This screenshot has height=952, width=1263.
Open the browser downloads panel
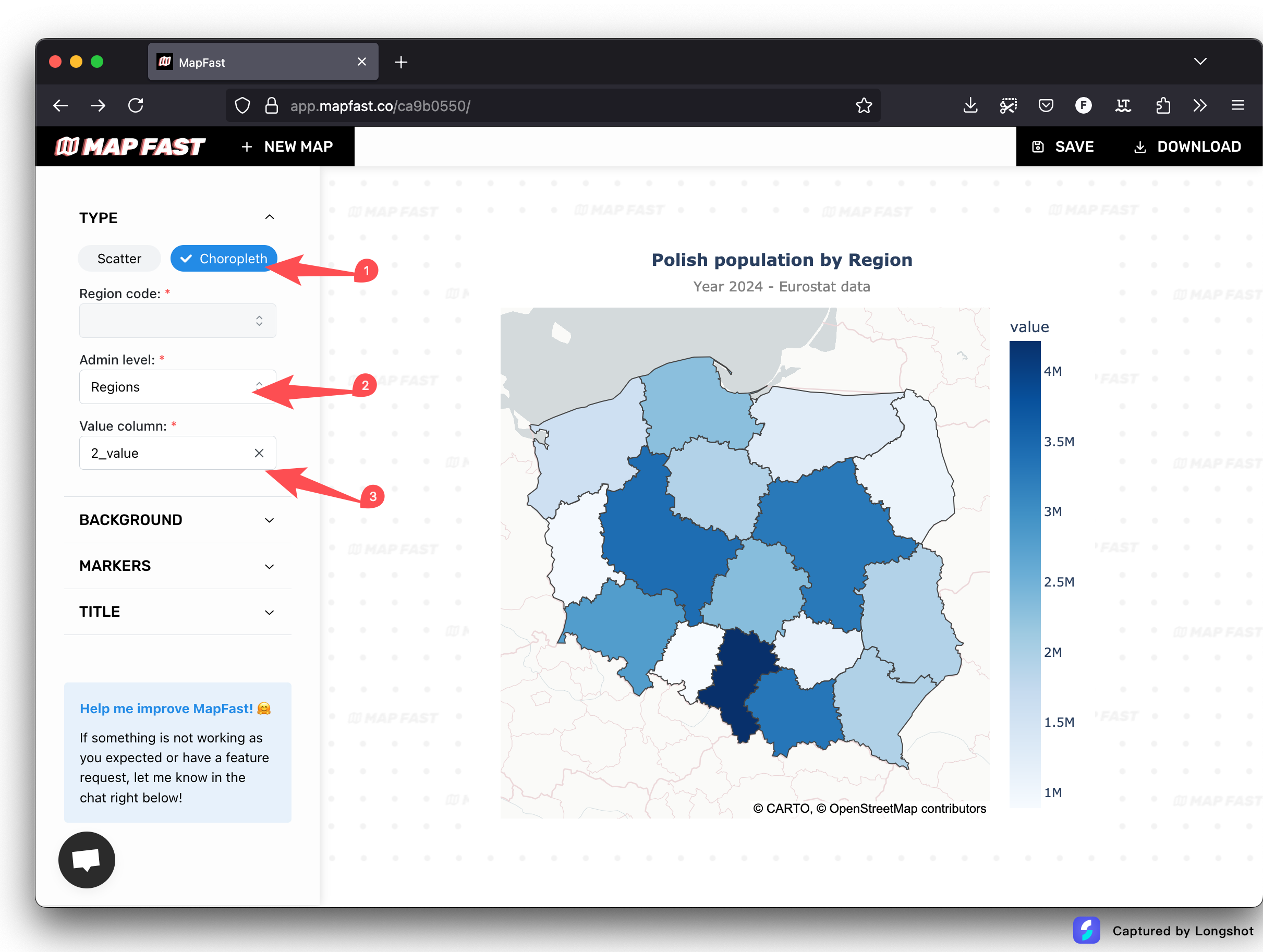(970, 106)
